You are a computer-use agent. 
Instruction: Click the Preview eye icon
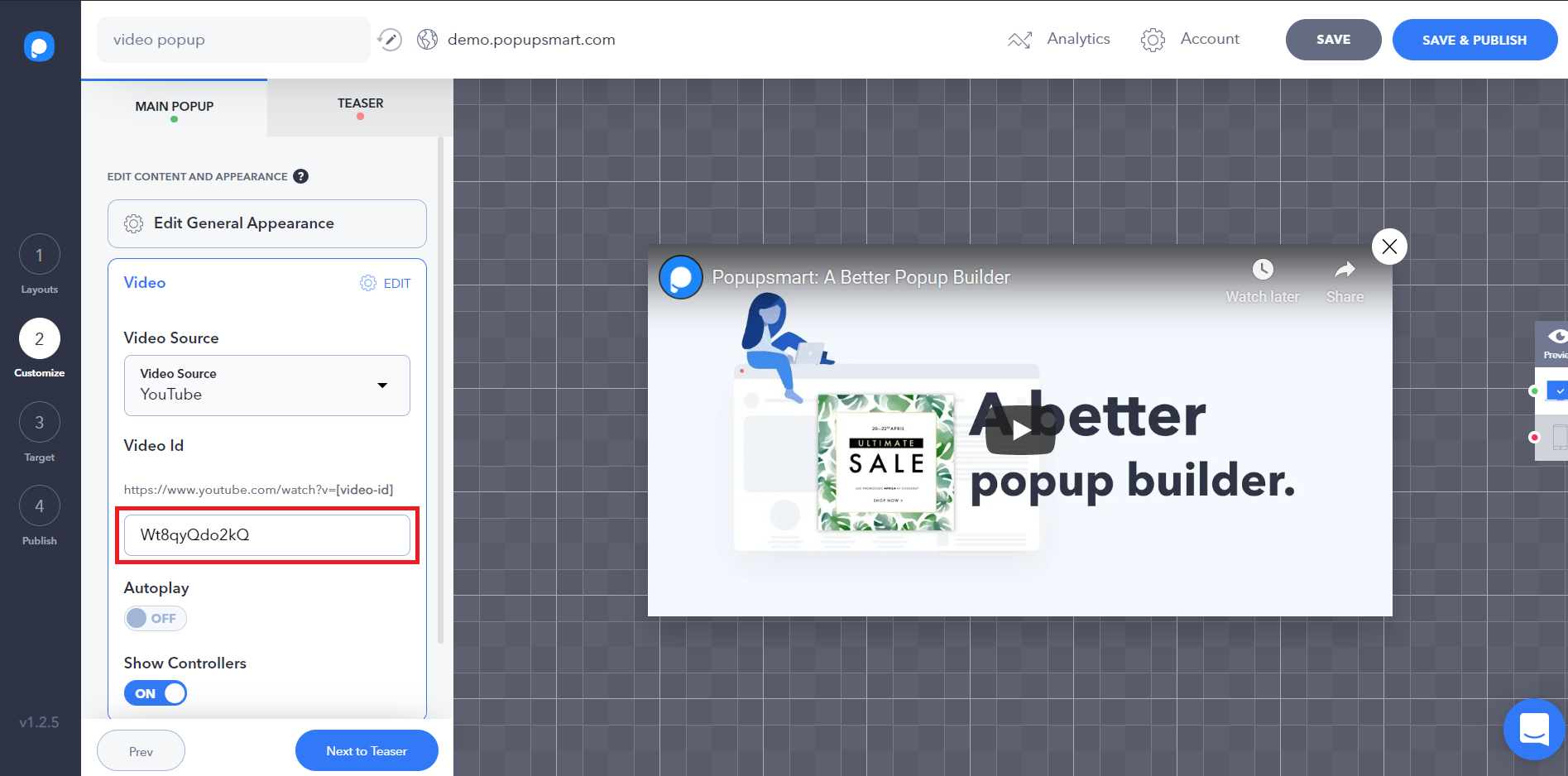1557,336
